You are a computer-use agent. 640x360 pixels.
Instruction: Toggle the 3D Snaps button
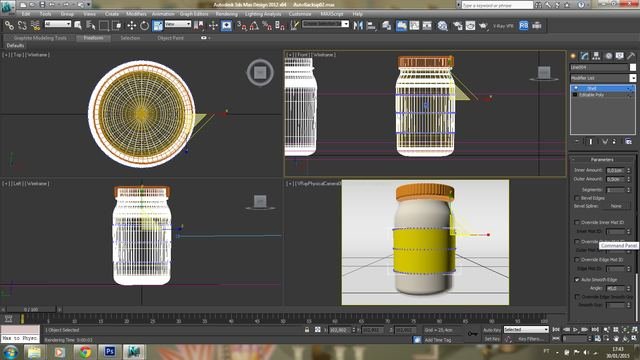point(242,26)
